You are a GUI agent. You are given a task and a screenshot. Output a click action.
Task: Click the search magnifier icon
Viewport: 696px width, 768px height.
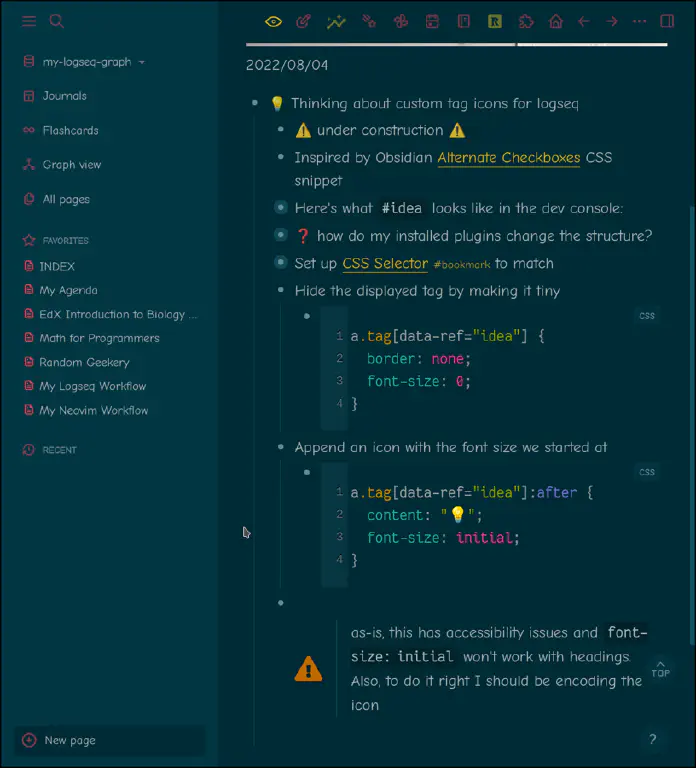tap(57, 21)
